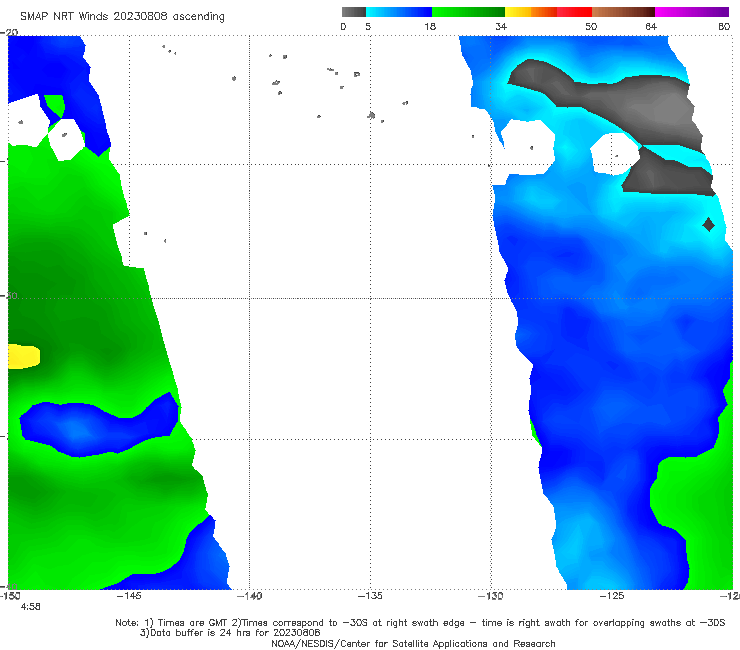Click the swath time label 4:58
This screenshot has width=740, height=650.
[x=30, y=607]
